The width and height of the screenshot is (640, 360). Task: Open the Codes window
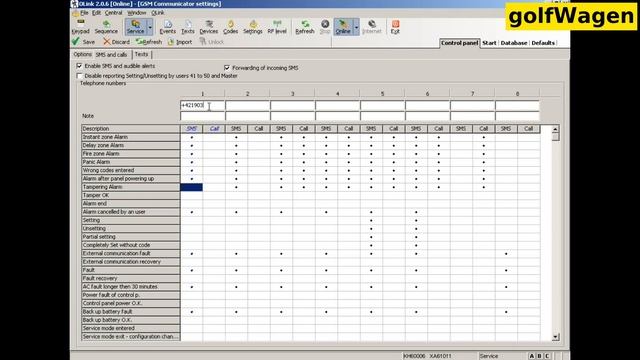[230, 27]
